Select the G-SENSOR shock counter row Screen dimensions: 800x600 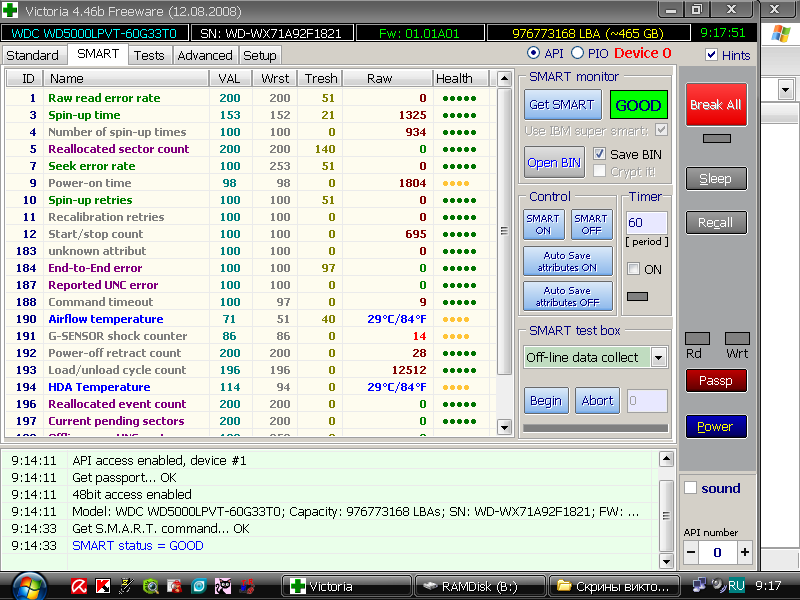pos(250,336)
